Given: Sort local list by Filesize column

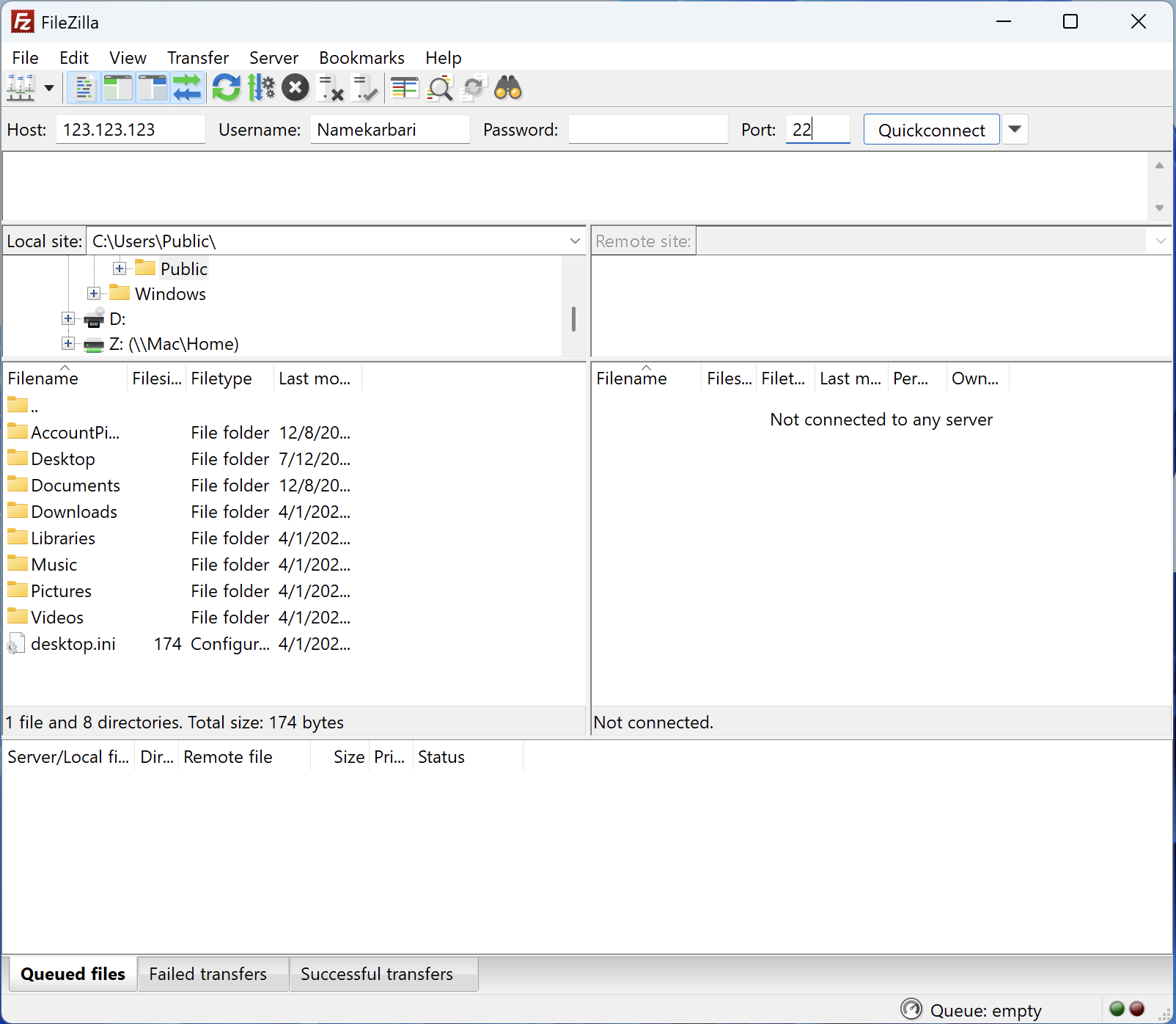Looking at the screenshot, I should pos(157,378).
